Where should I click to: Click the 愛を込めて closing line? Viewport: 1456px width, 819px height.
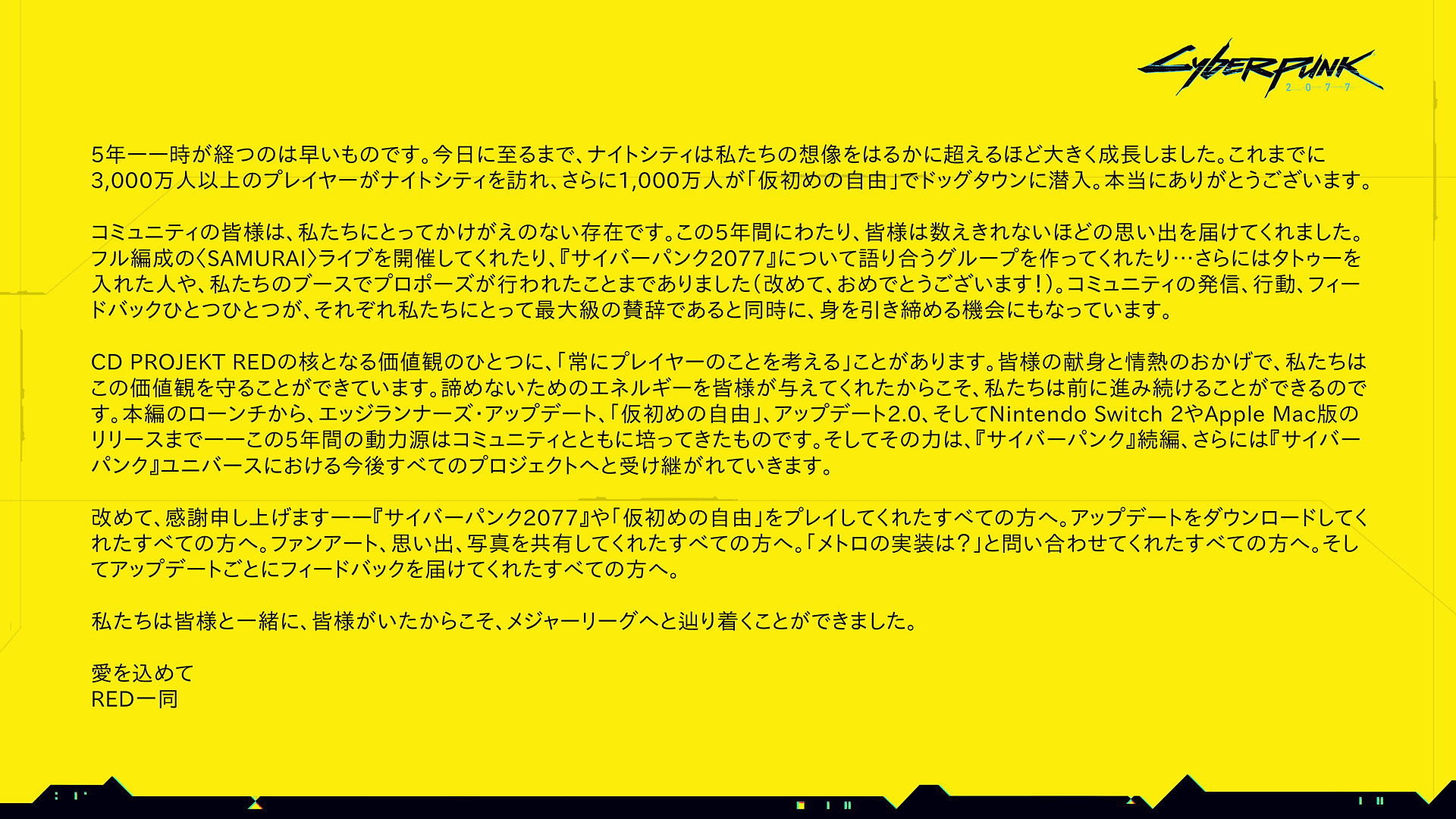pyautogui.click(x=143, y=673)
